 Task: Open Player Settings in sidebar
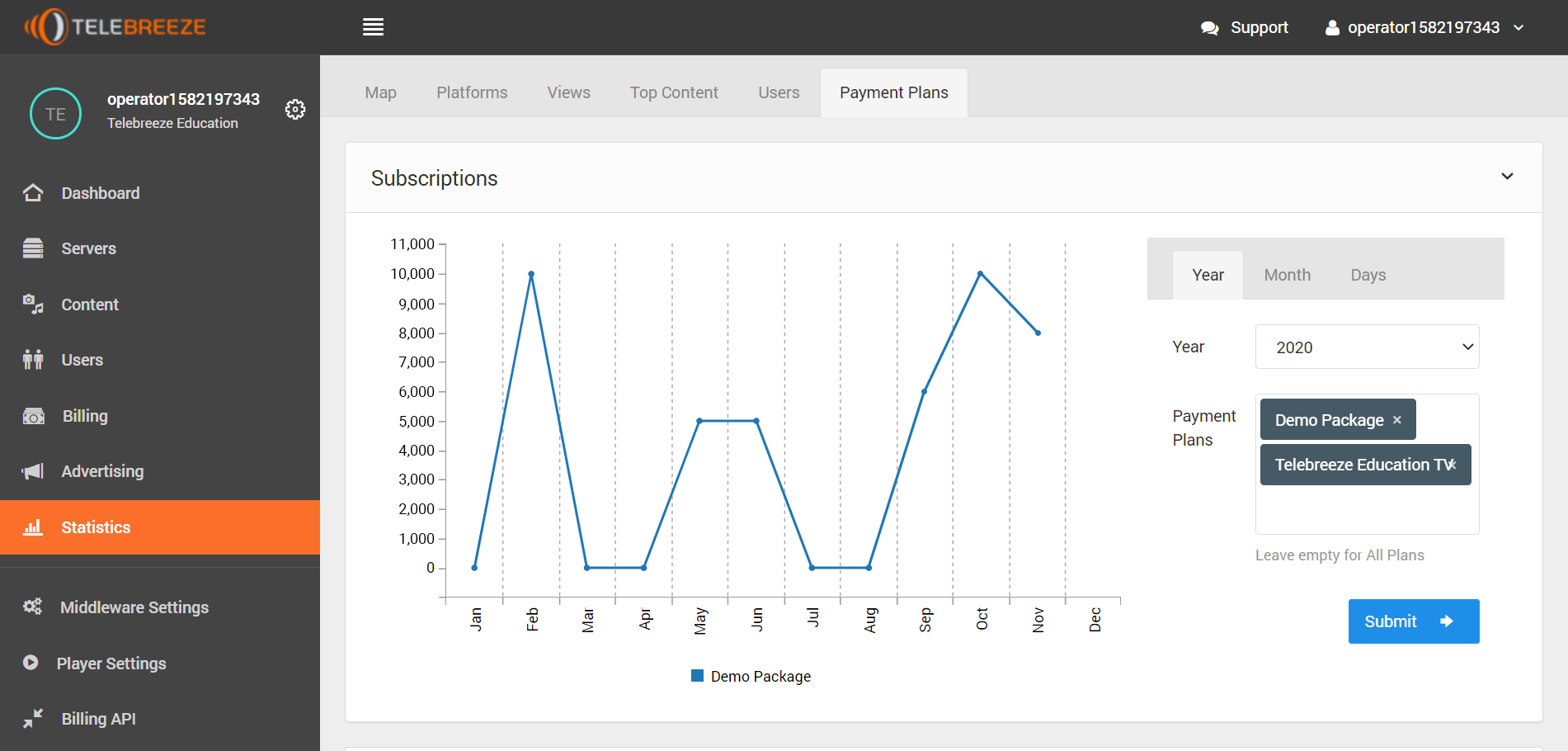160,664
